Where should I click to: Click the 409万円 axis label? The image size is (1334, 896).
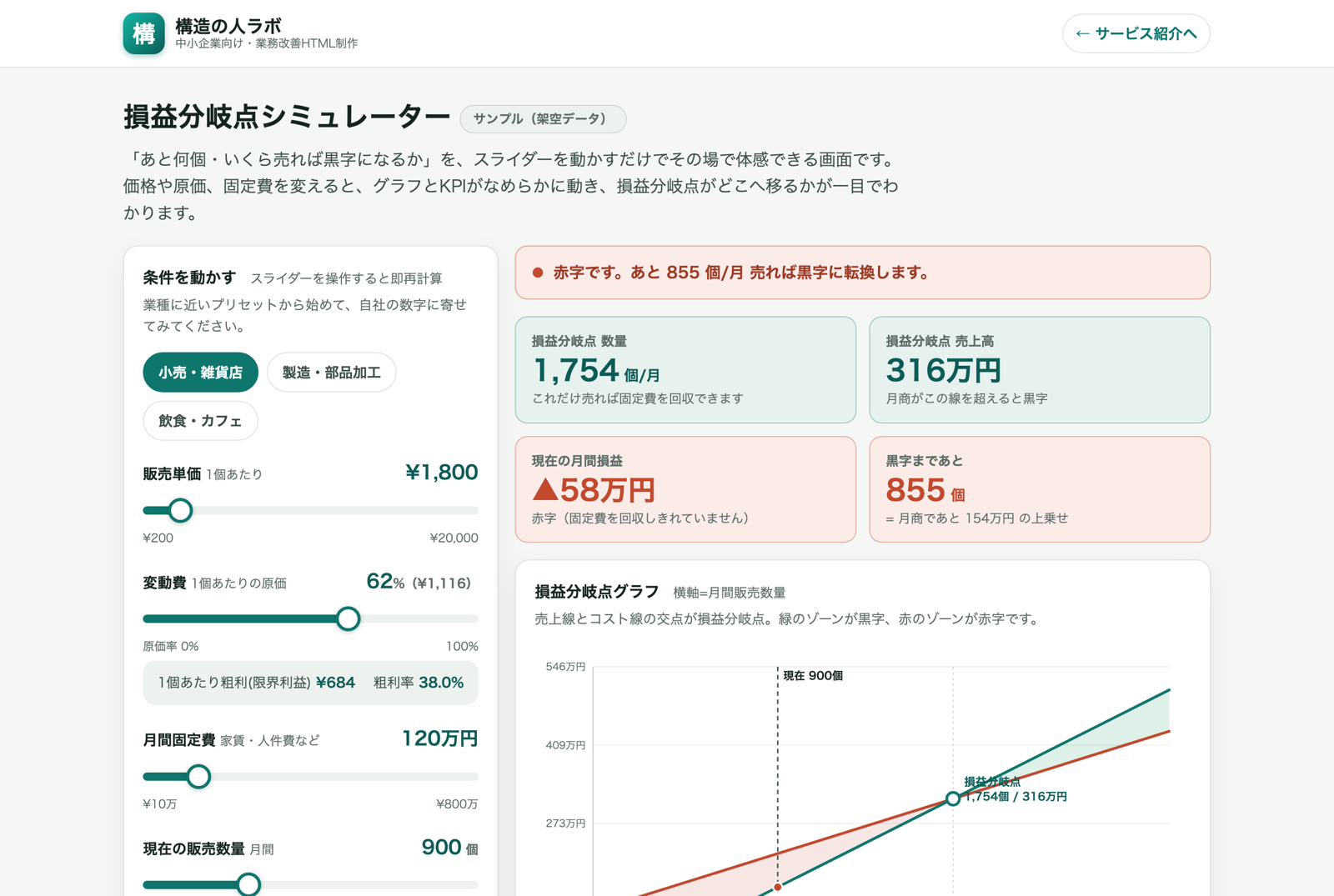[x=565, y=745]
